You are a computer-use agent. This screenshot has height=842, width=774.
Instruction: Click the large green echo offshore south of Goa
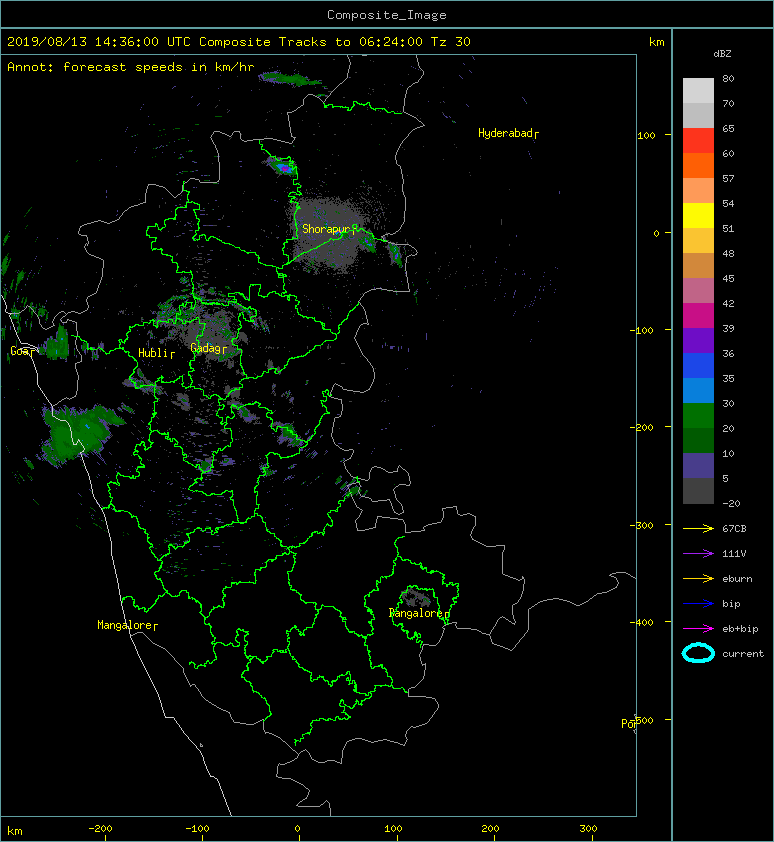point(79,434)
